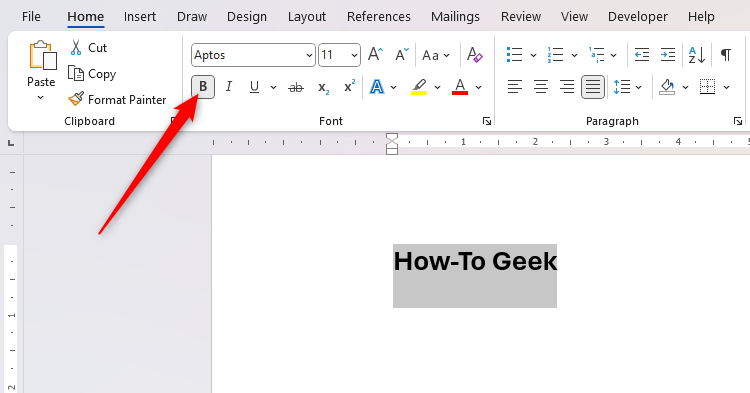Click the first line indent marker on ruler

[392, 138]
